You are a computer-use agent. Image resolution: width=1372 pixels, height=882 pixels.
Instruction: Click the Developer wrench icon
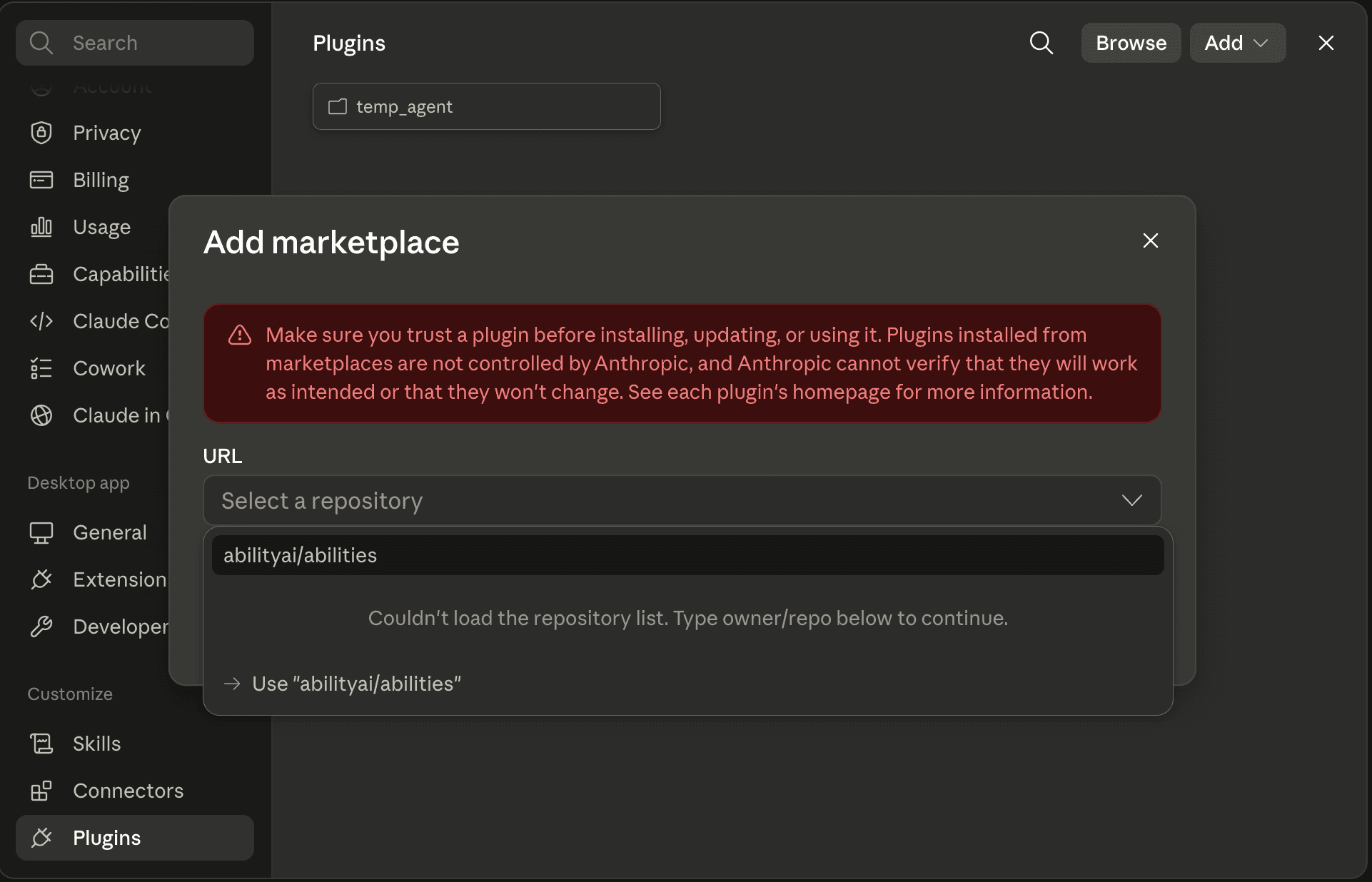(41, 627)
